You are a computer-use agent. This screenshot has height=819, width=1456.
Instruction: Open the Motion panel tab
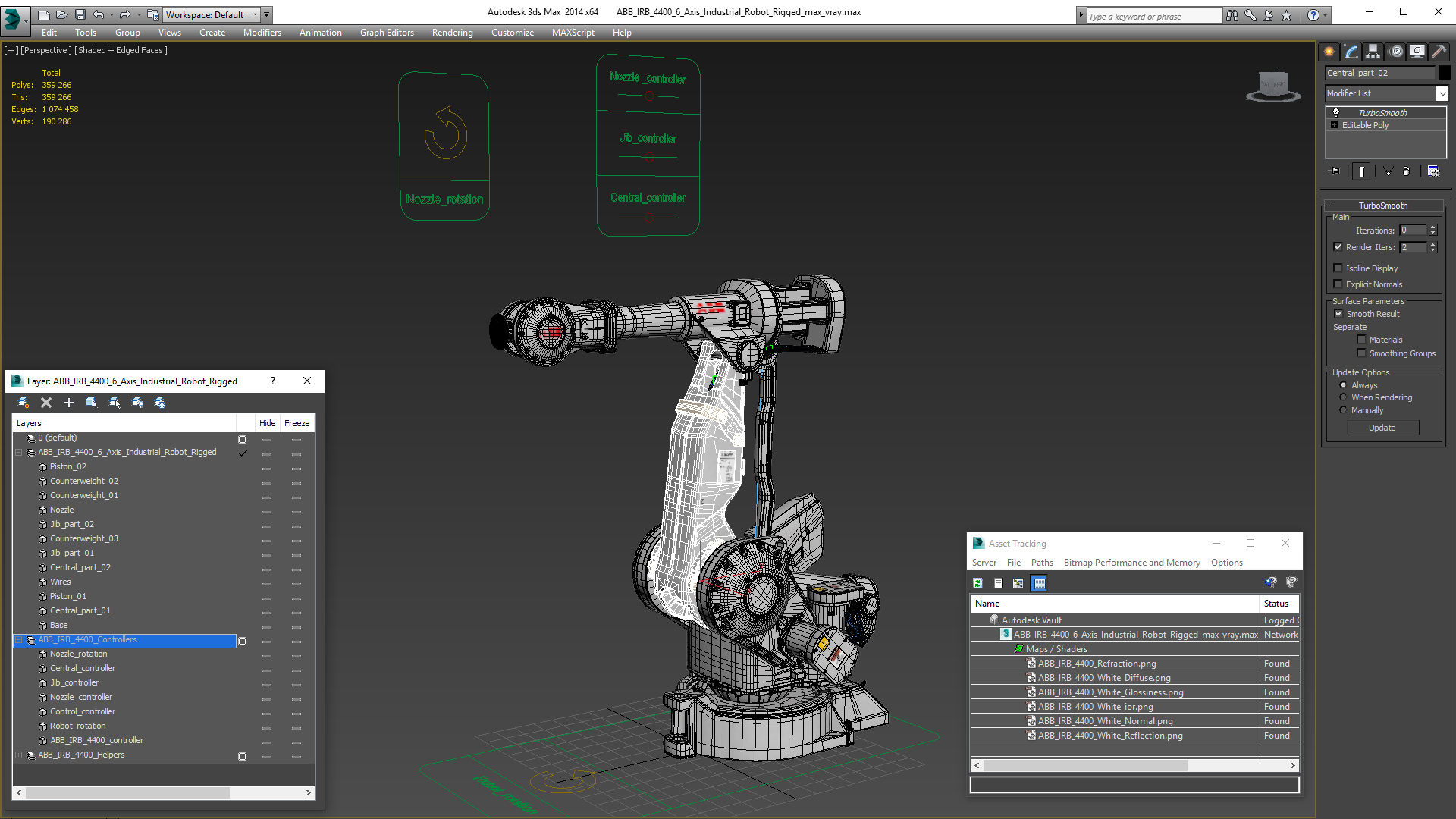[x=1395, y=52]
